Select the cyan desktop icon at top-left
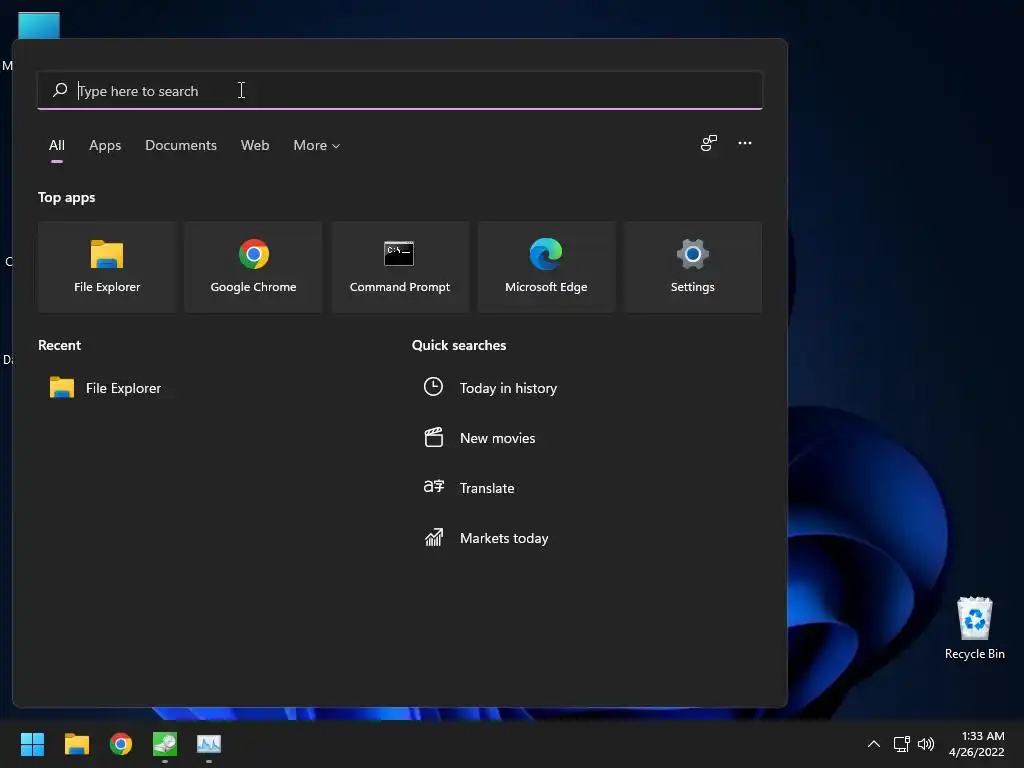Image resolution: width=1024 pixels, height=768 pixels. [x=39, y=25]
